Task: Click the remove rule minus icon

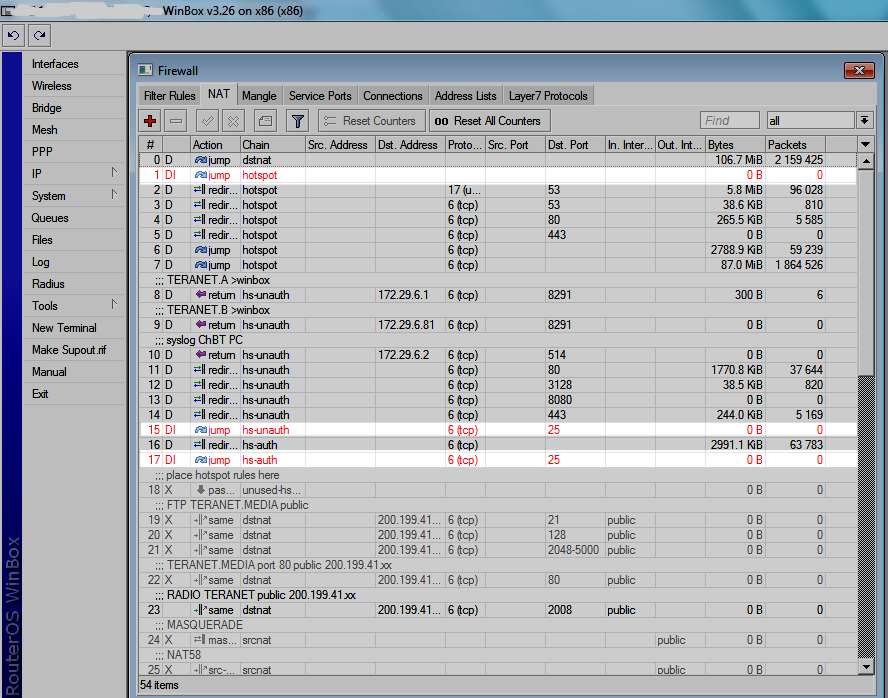Action: [x=176, y=121]
